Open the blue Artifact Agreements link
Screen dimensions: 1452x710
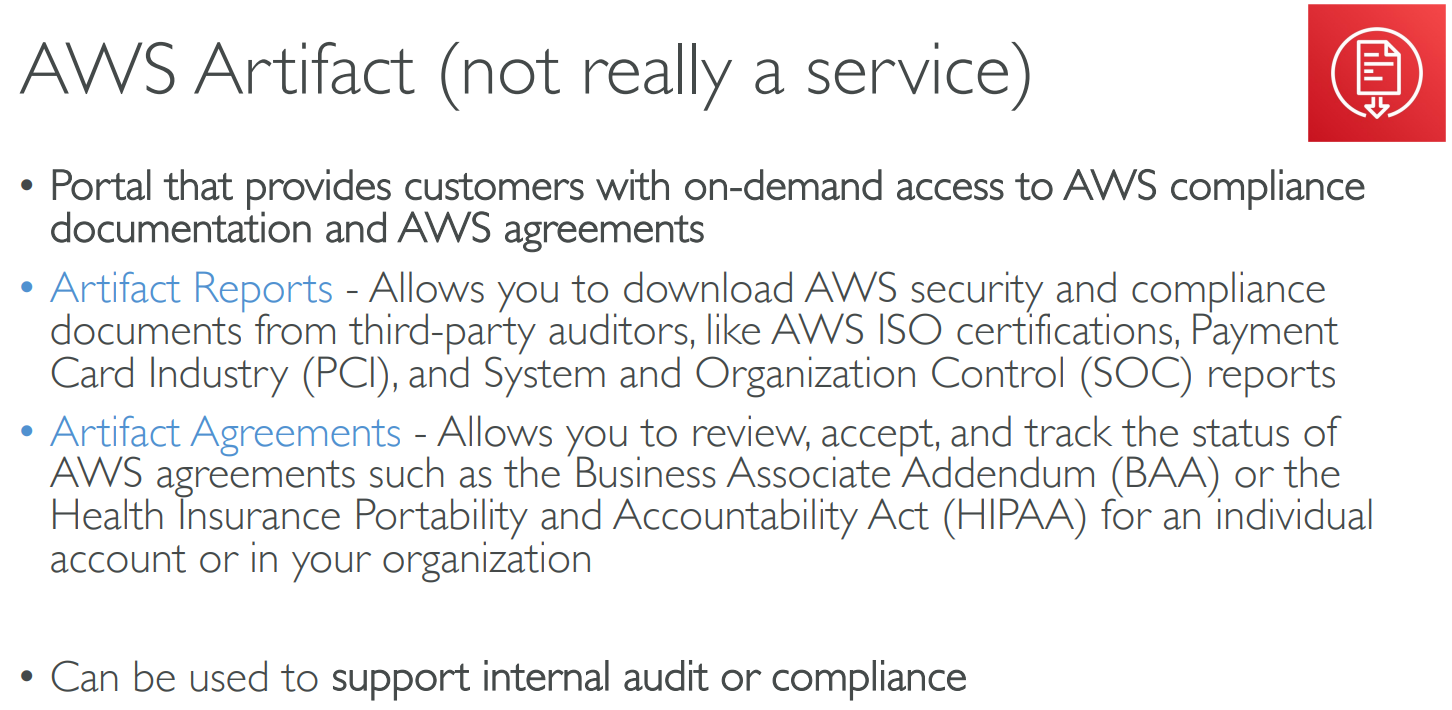225,432
